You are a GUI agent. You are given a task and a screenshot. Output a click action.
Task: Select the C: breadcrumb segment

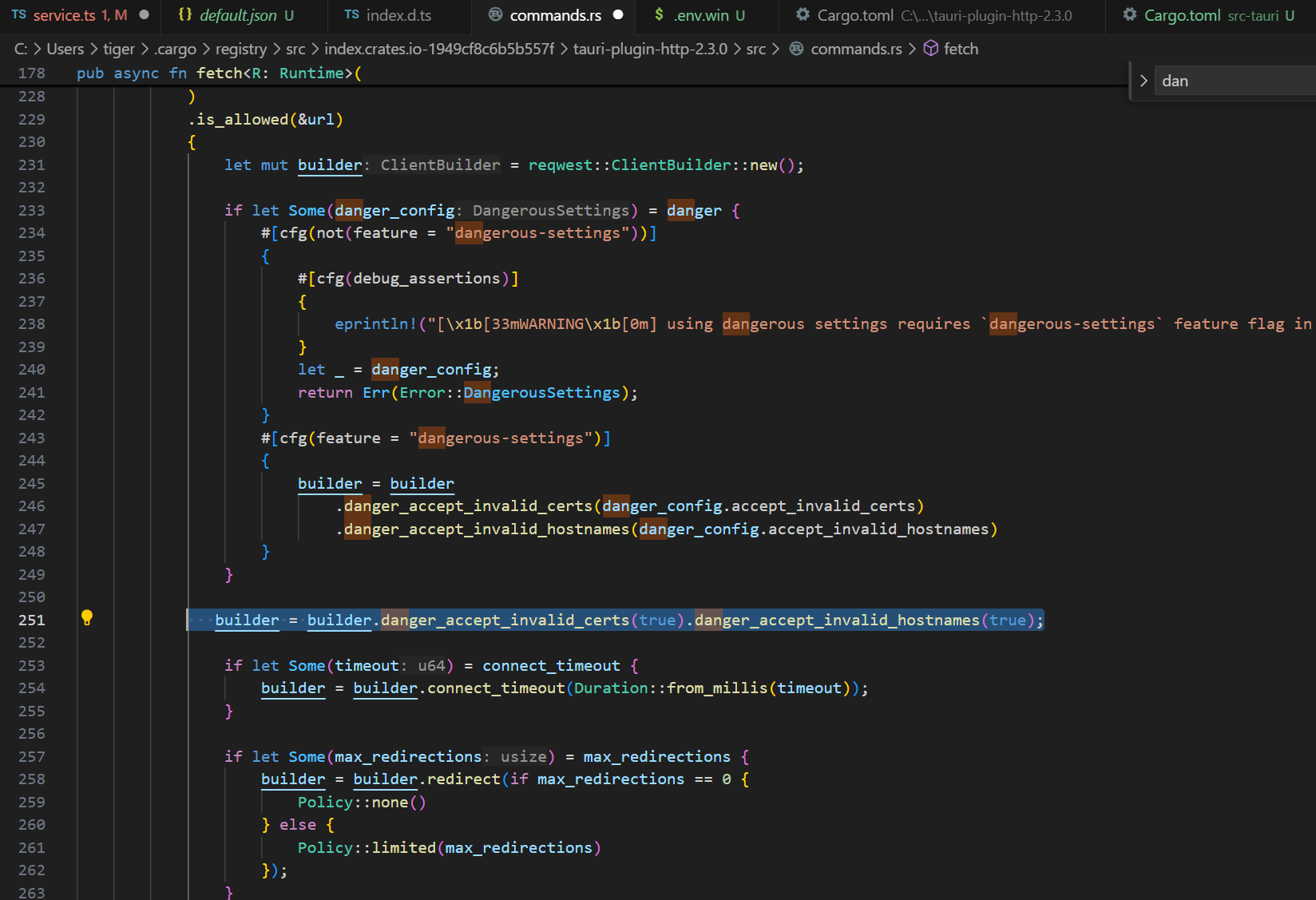[21, 49]
